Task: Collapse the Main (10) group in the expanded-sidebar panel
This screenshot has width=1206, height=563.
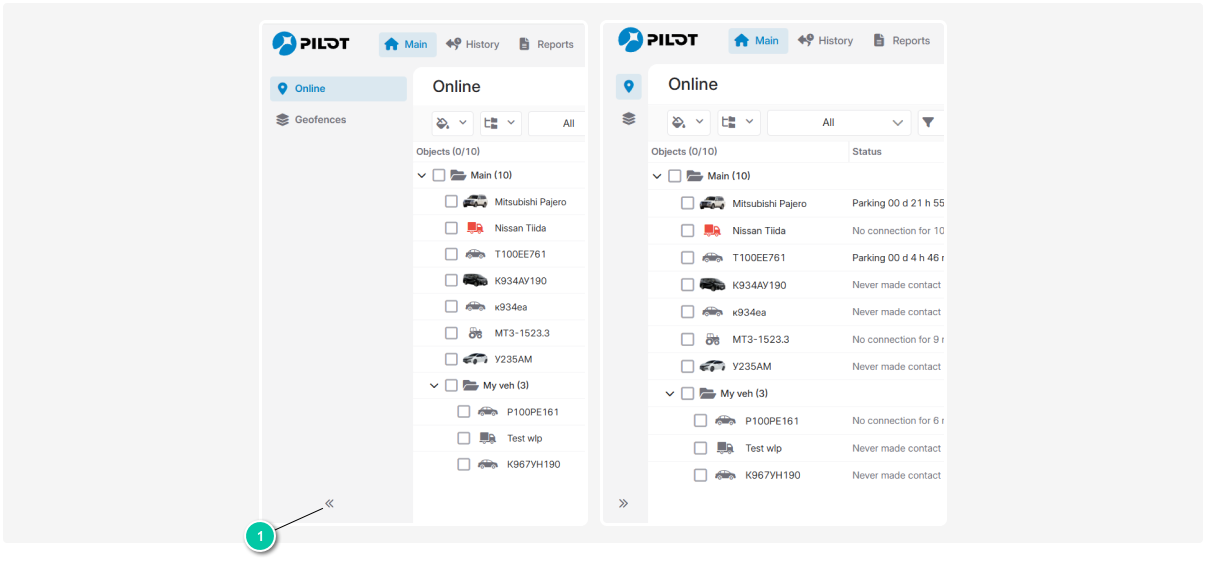Action: (423, 175)
